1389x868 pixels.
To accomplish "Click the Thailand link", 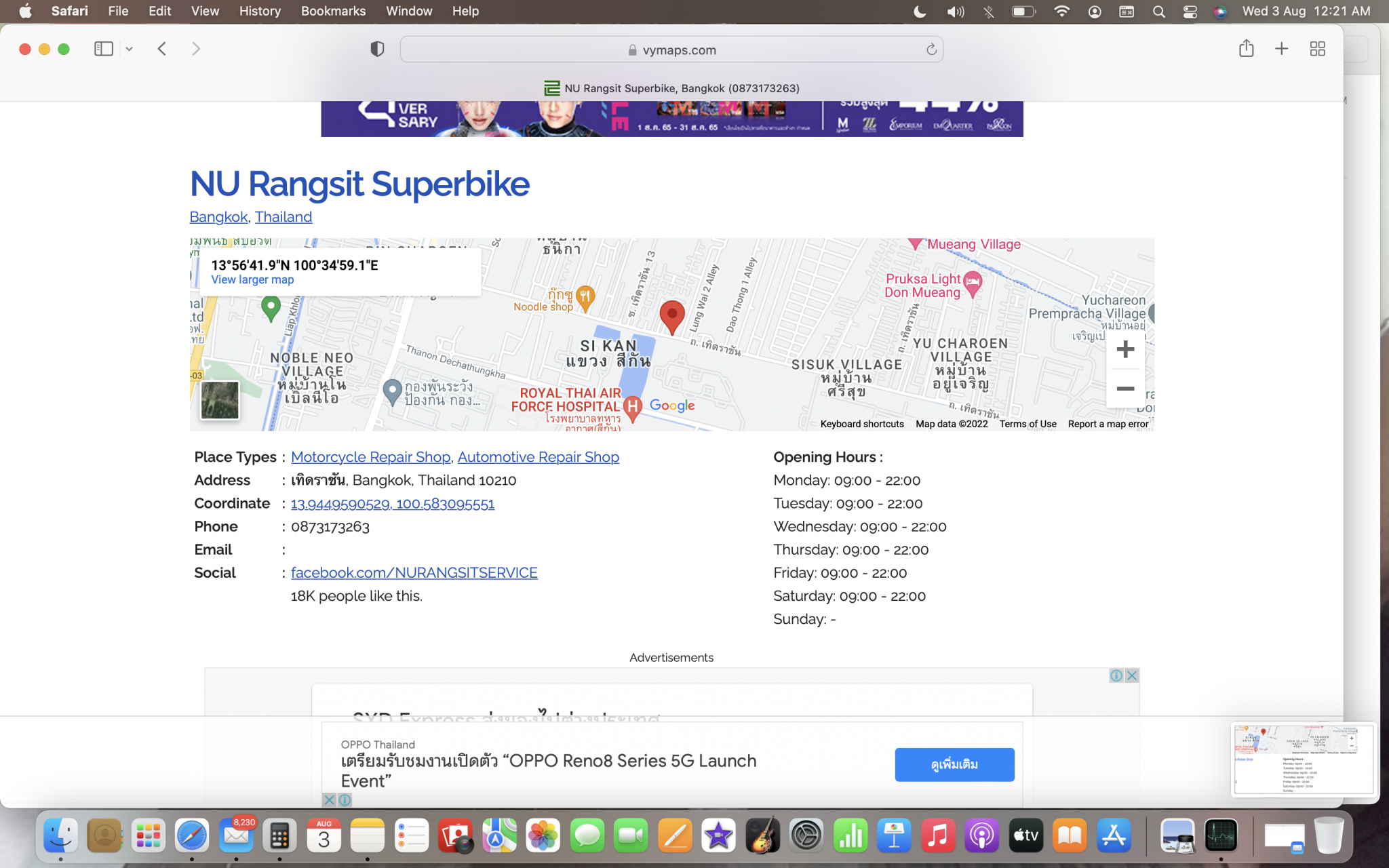I will point(283,217).
